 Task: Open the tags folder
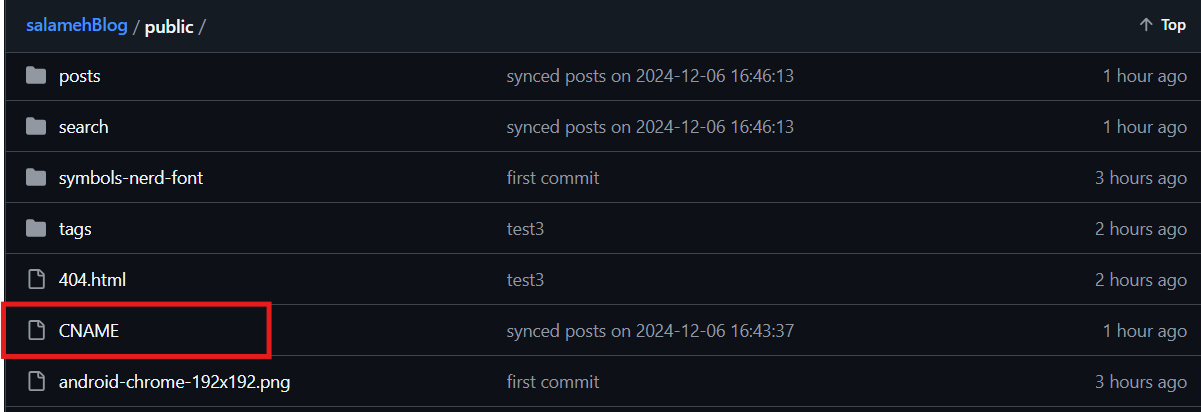click(x=75, y=229)
